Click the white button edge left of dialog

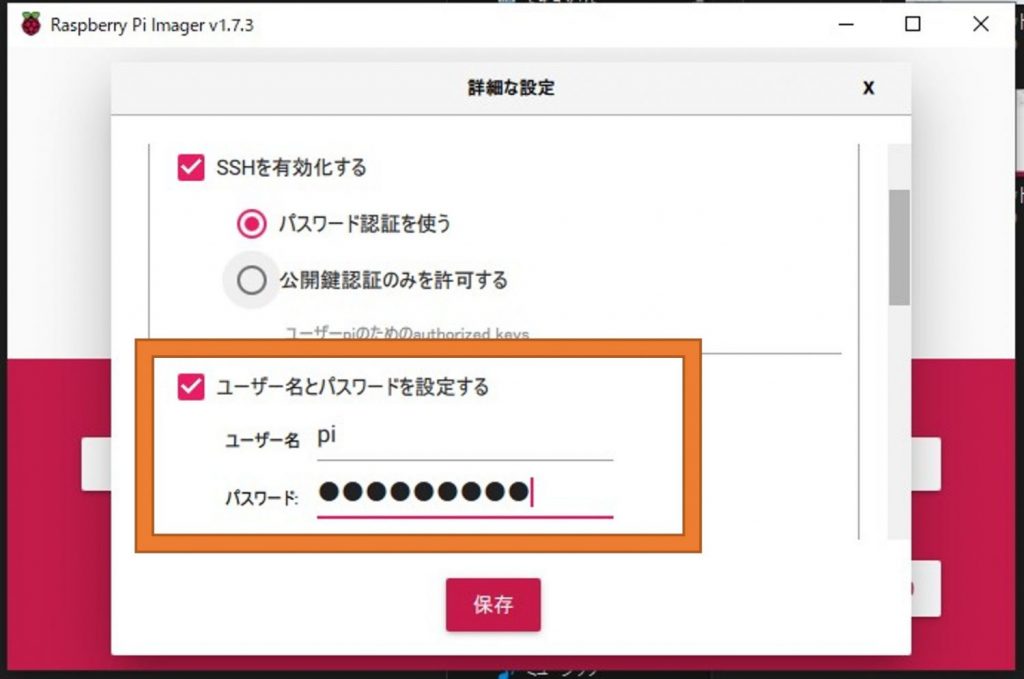96,464
